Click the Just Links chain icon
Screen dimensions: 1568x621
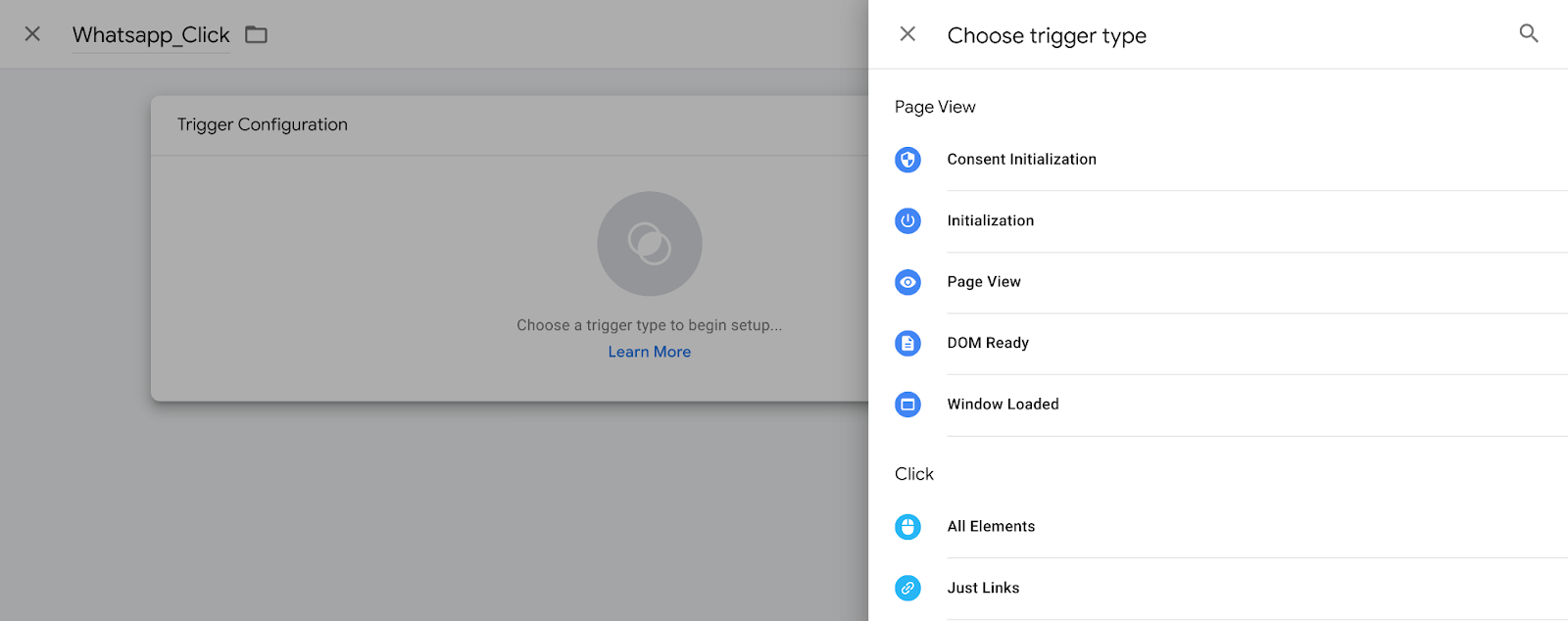pos(907,588)
